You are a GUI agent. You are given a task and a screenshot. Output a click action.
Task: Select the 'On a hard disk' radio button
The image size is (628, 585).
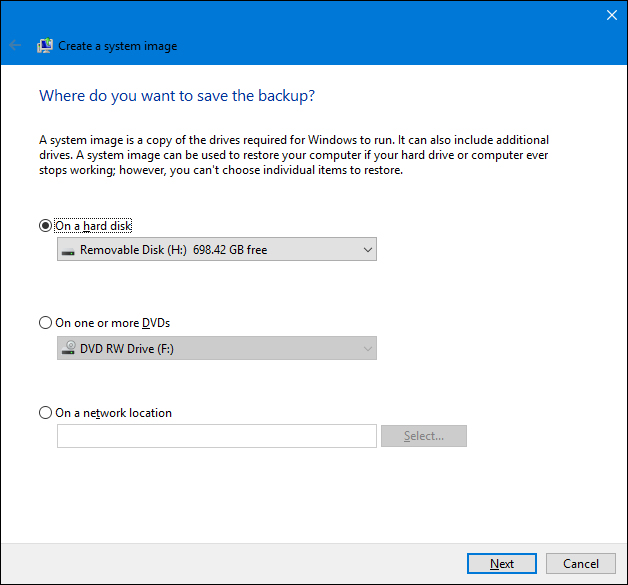(x=45, y=226)
